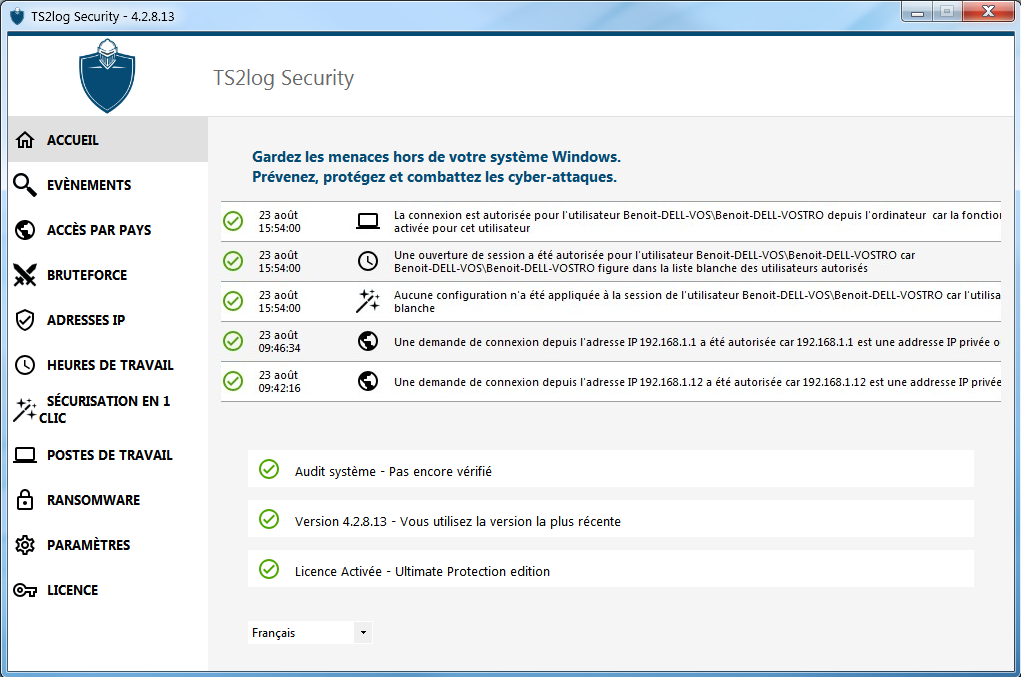This screenshot has height=677, width=1021.
Task: Open the Licence section
Action: (x=108, y=590)
